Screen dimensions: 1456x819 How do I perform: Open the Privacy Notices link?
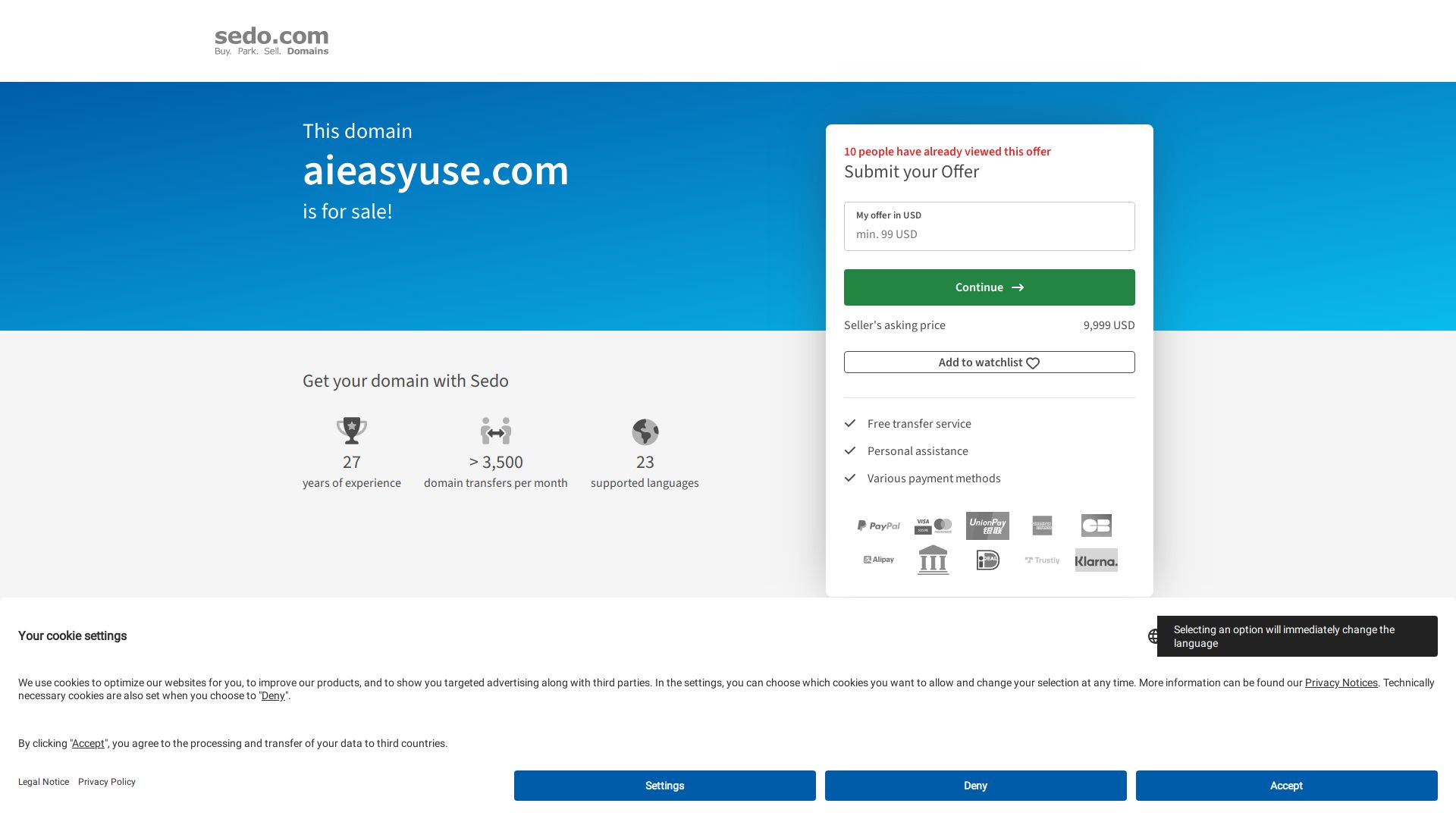(x=1341, y=682)
